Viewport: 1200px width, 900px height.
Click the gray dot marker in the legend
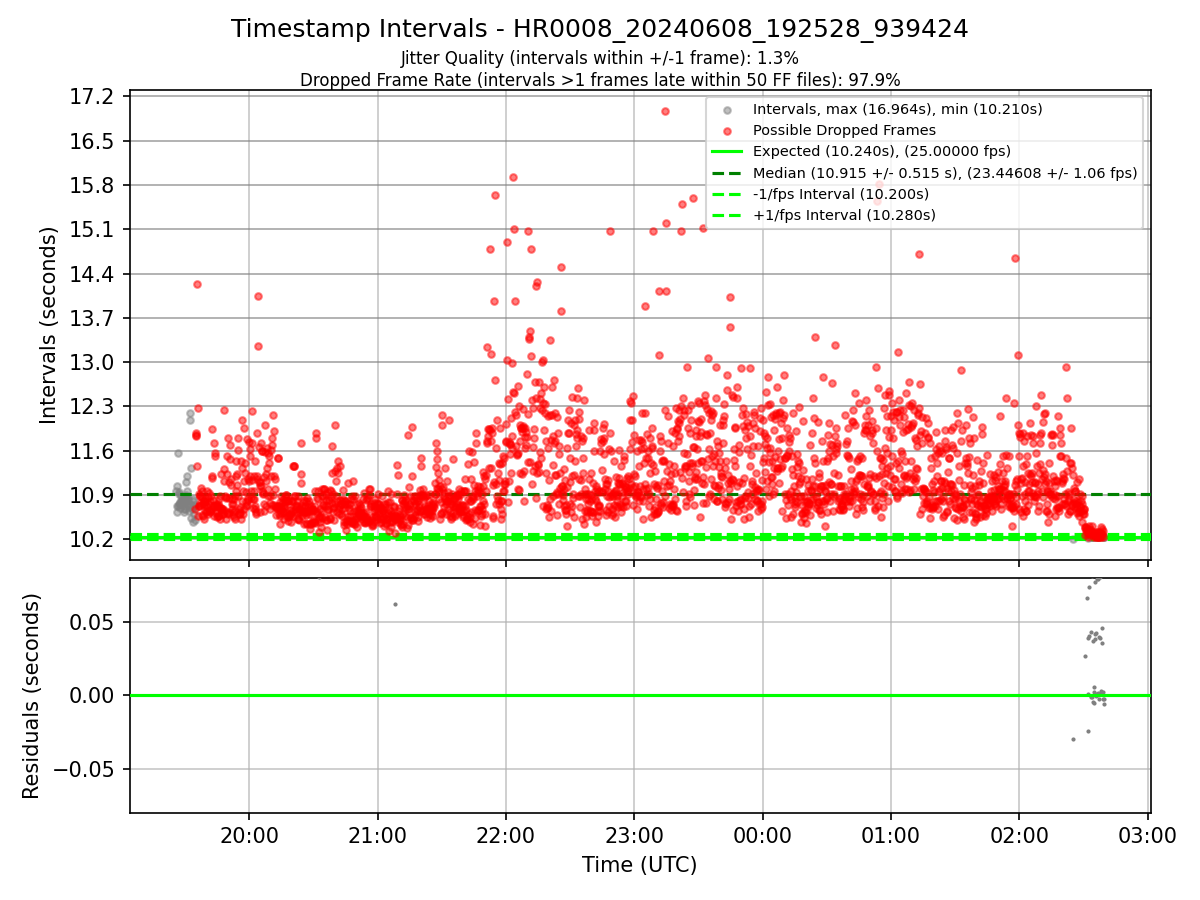[727, 110]
